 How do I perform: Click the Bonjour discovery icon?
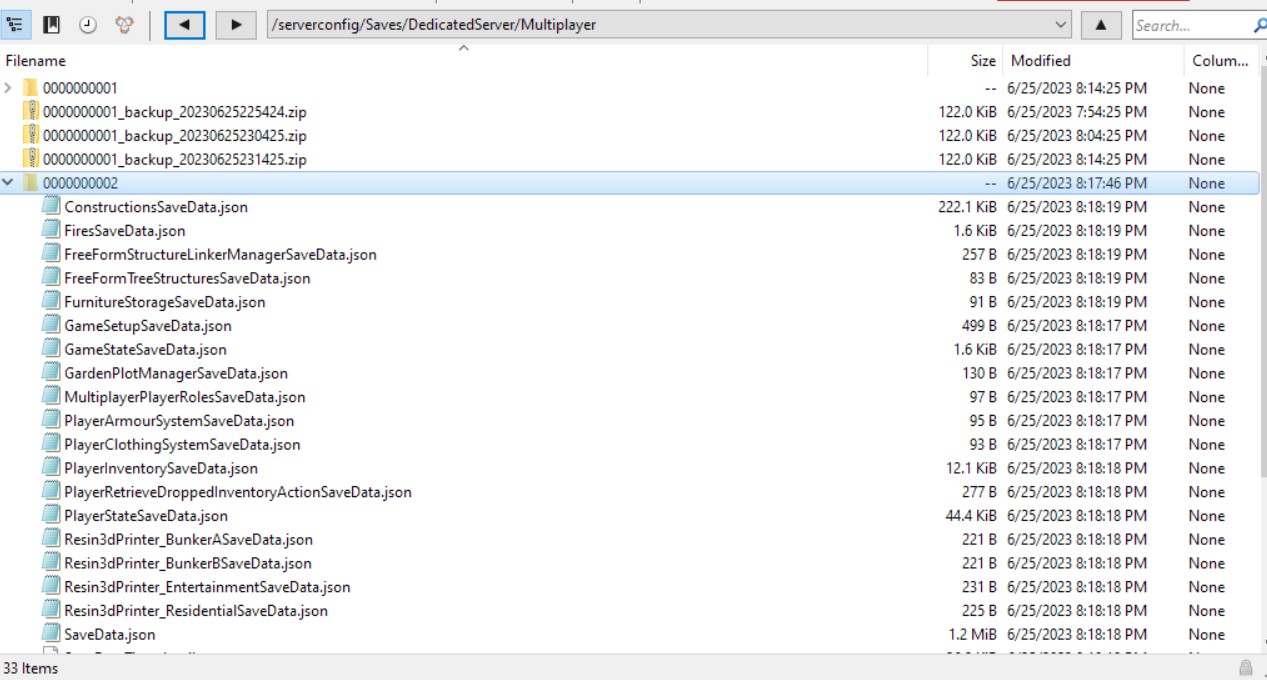(x=124, y=25)
